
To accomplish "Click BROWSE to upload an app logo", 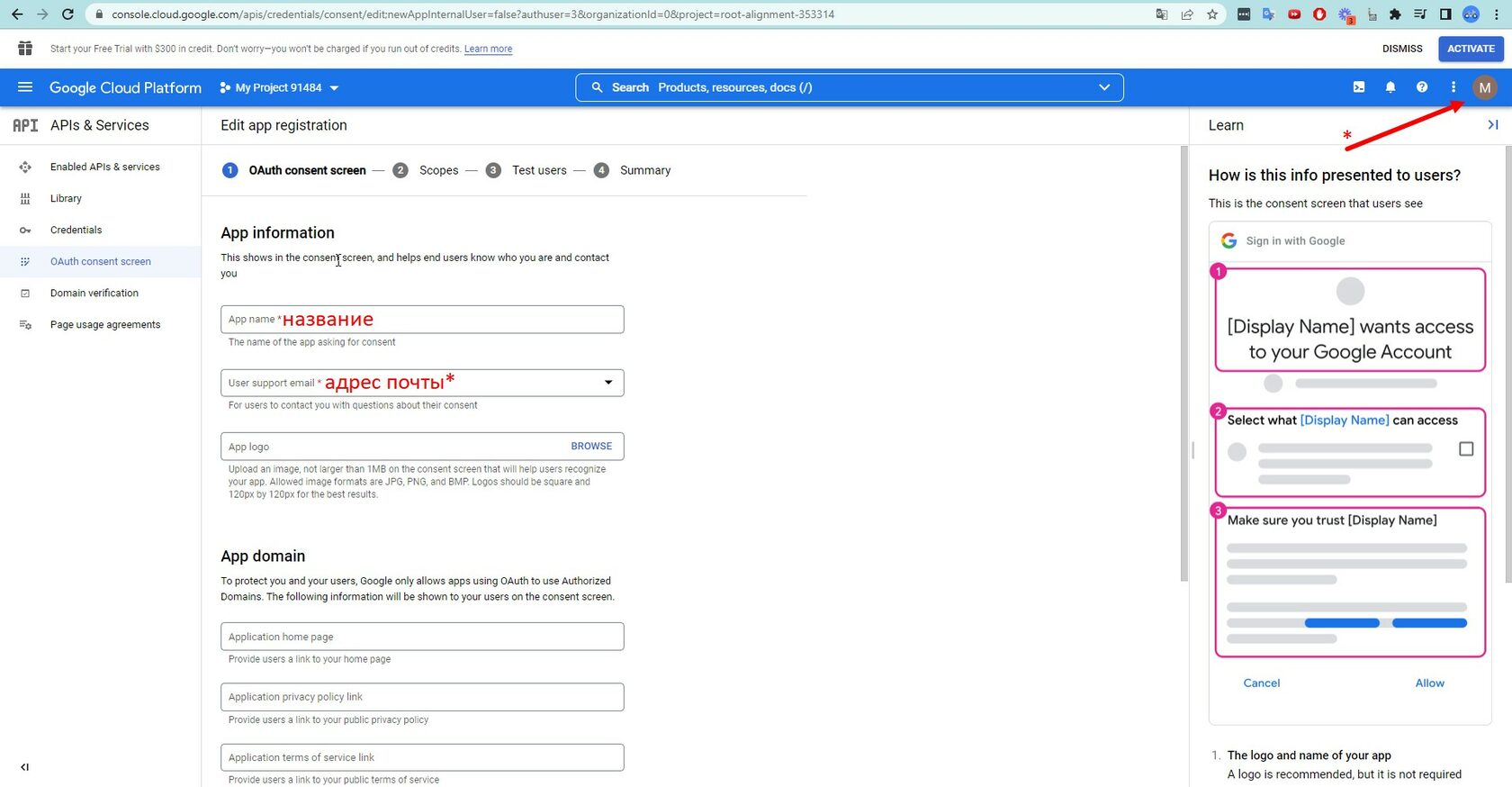I will click(591, 447).
